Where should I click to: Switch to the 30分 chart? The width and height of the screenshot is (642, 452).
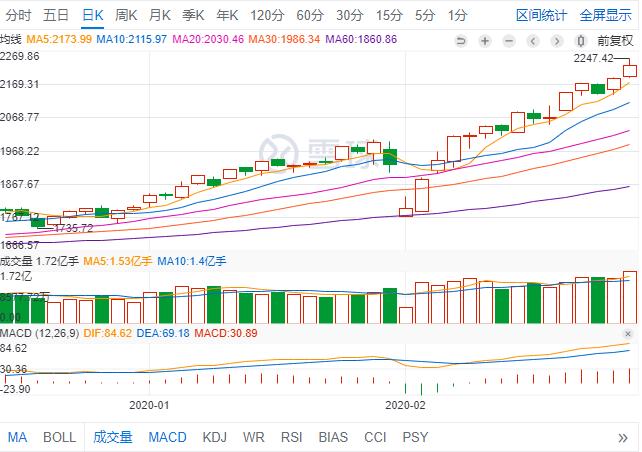[350, 16]
